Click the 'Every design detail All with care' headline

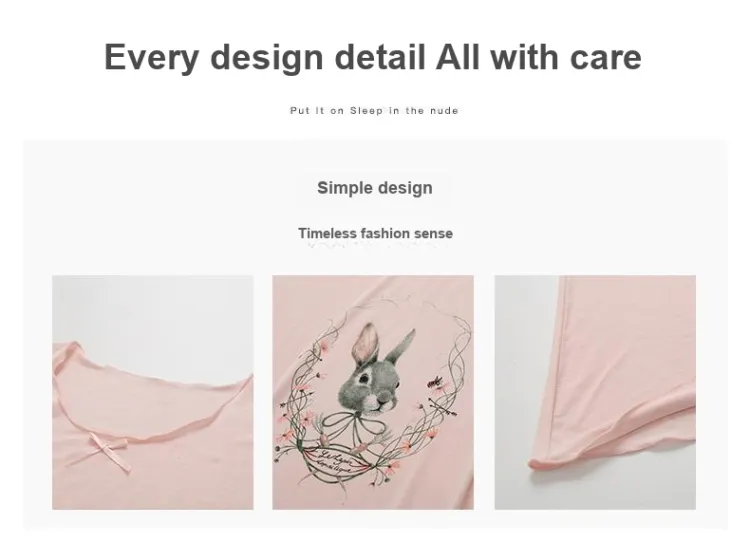[x=373, y=57]
